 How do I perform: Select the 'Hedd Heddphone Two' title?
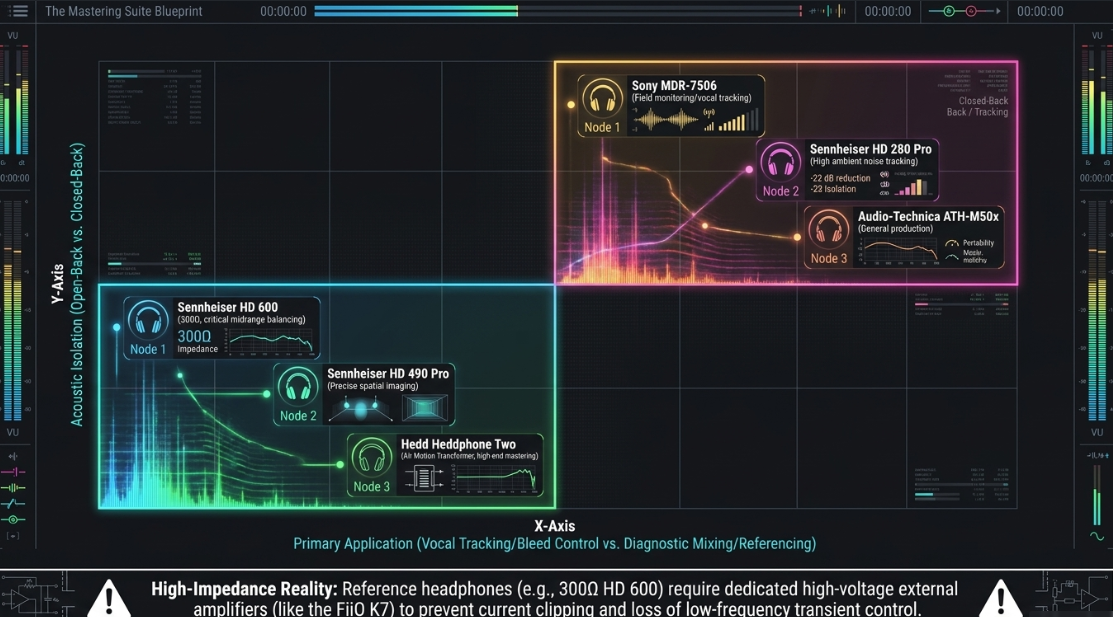[459, 444]
